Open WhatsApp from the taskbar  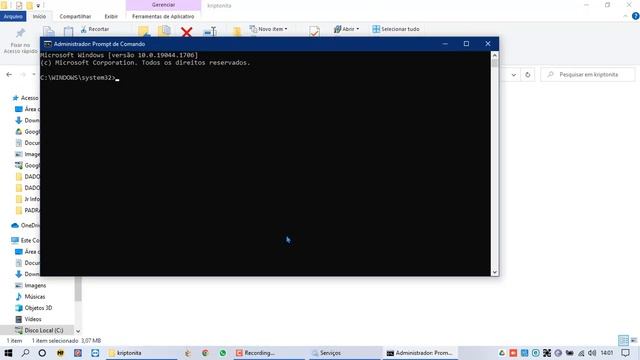[222, 353]
